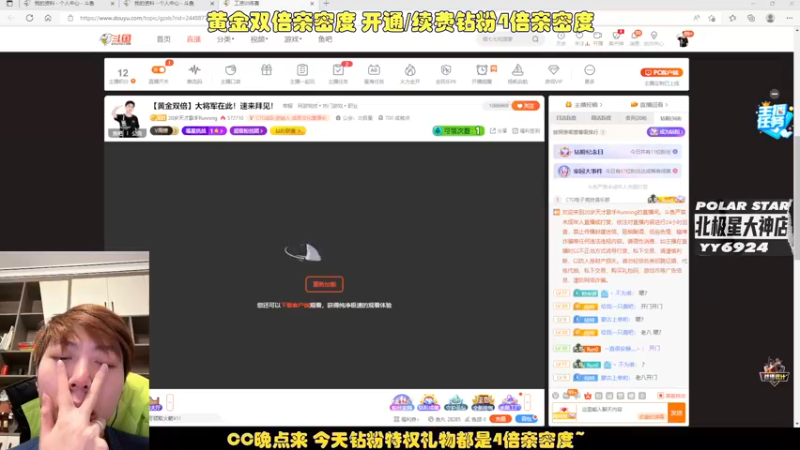Click the orange send chat button
The width and height of the screenshot is (800, 450).
[x=677, y=413]
